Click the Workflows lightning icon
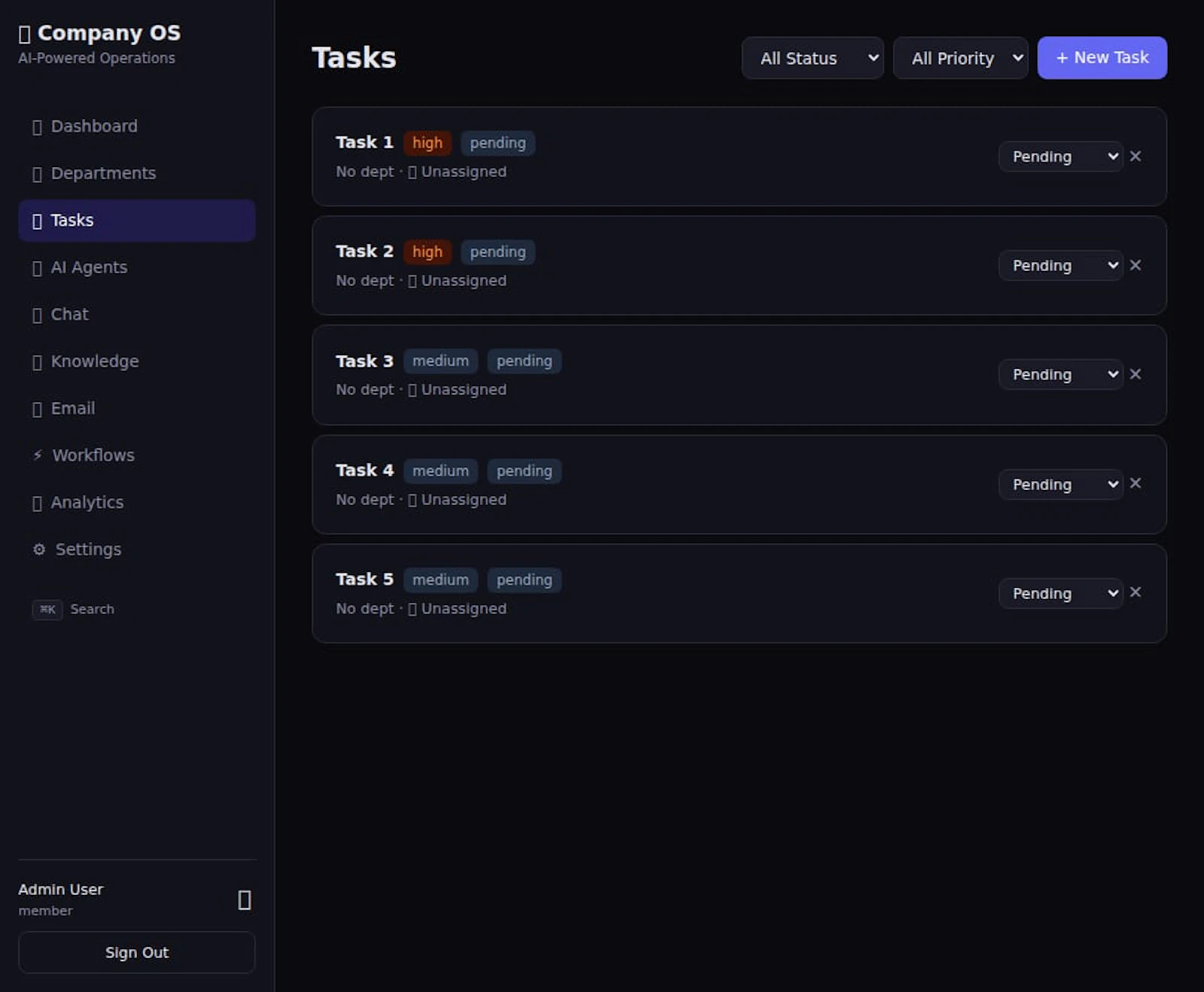Screen dimensions: 1204x992 point(38,455)
